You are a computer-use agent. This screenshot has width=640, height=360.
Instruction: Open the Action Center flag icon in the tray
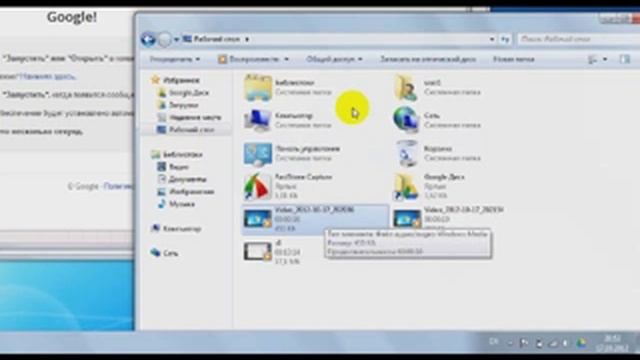tap(524, 343)
